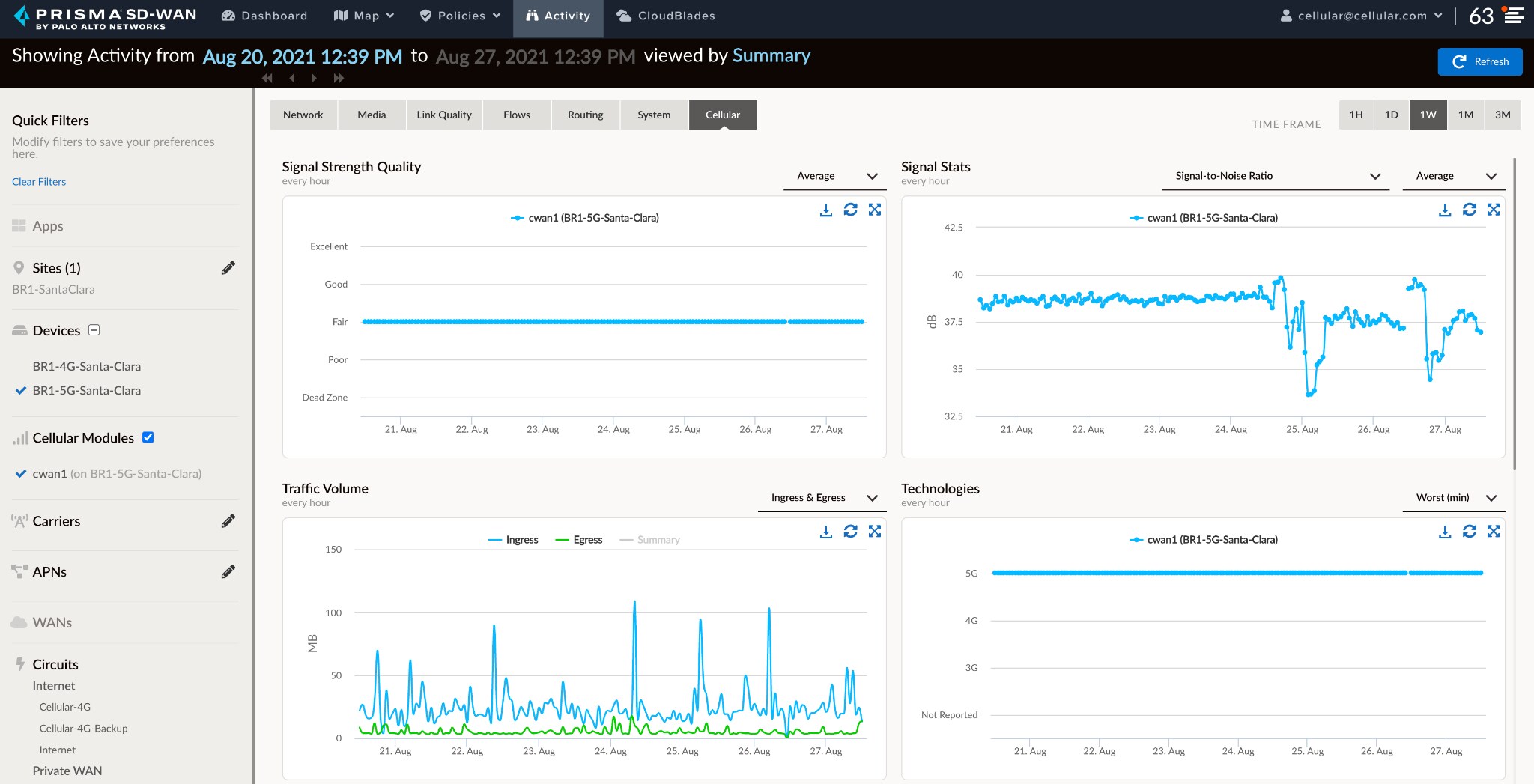This screenshot has height=784, width=1534.
Task: Change start date Aug 20, 2021 12:39 PM
Action: pyautogui.click(x=303, y=57)
